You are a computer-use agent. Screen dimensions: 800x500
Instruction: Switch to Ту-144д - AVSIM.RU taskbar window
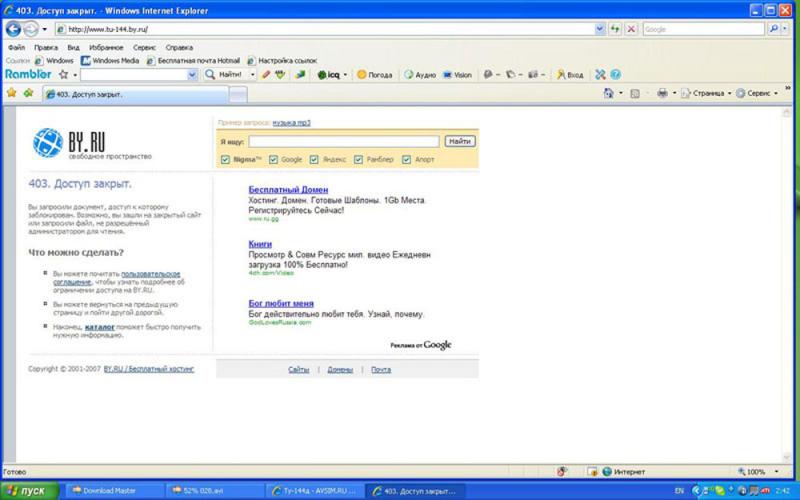[x=314, y=491]
